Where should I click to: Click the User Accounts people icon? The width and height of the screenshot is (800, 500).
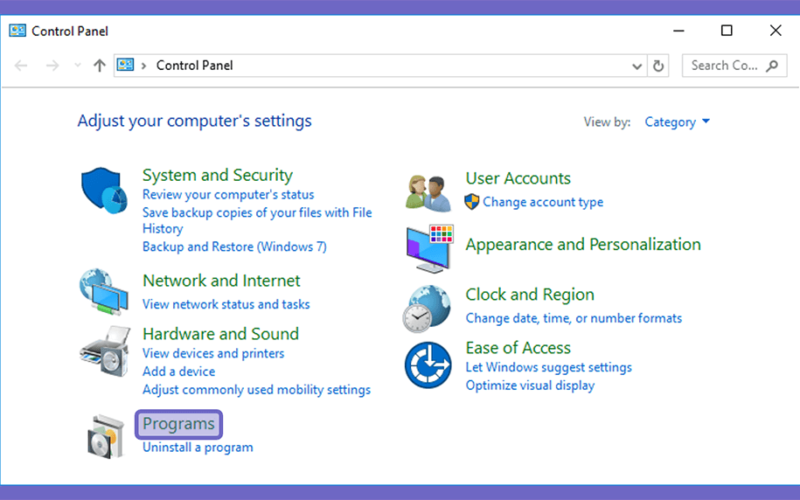429,193
